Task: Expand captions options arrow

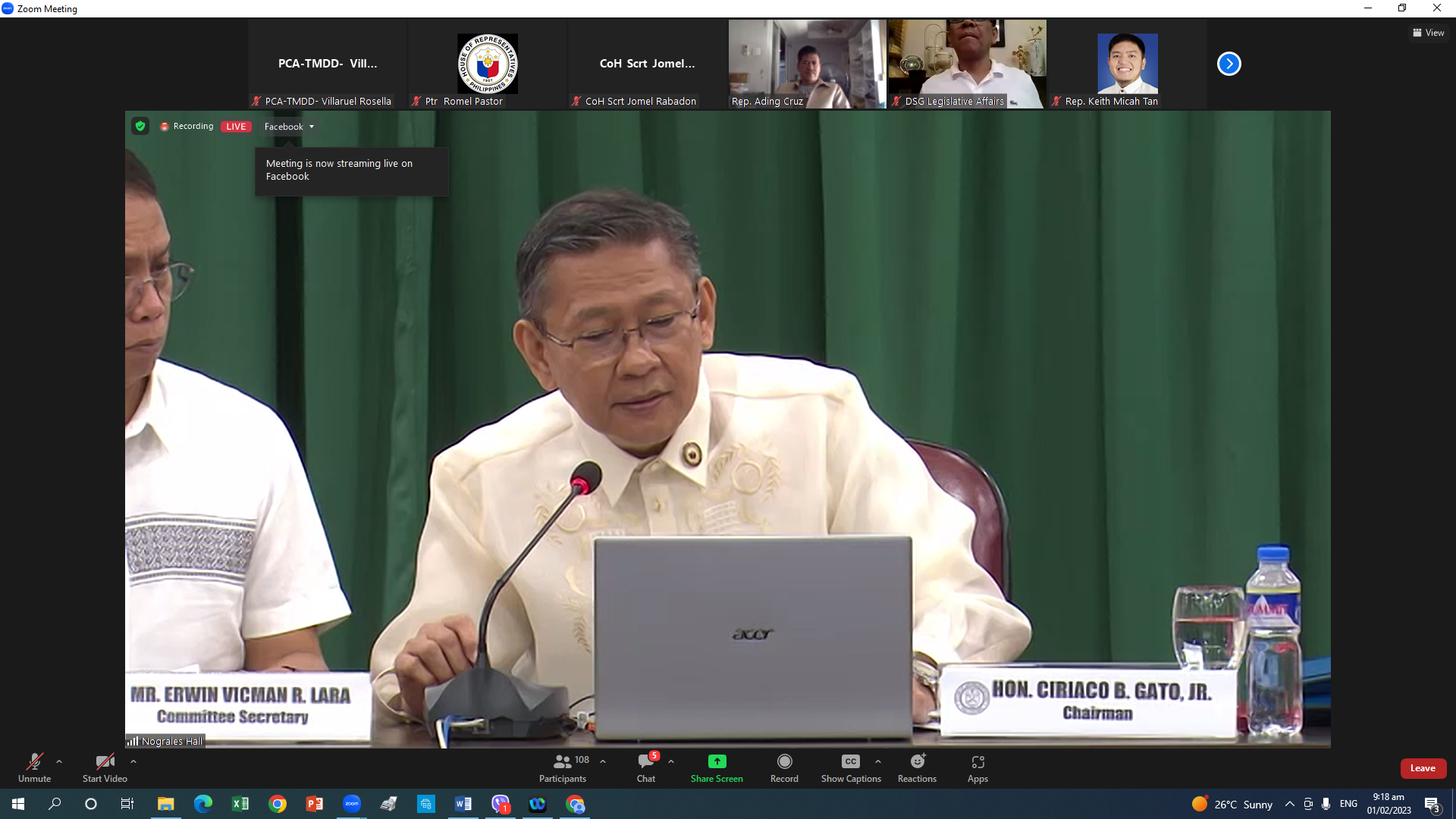Action: pyautogui.click(x=878, y=761)
